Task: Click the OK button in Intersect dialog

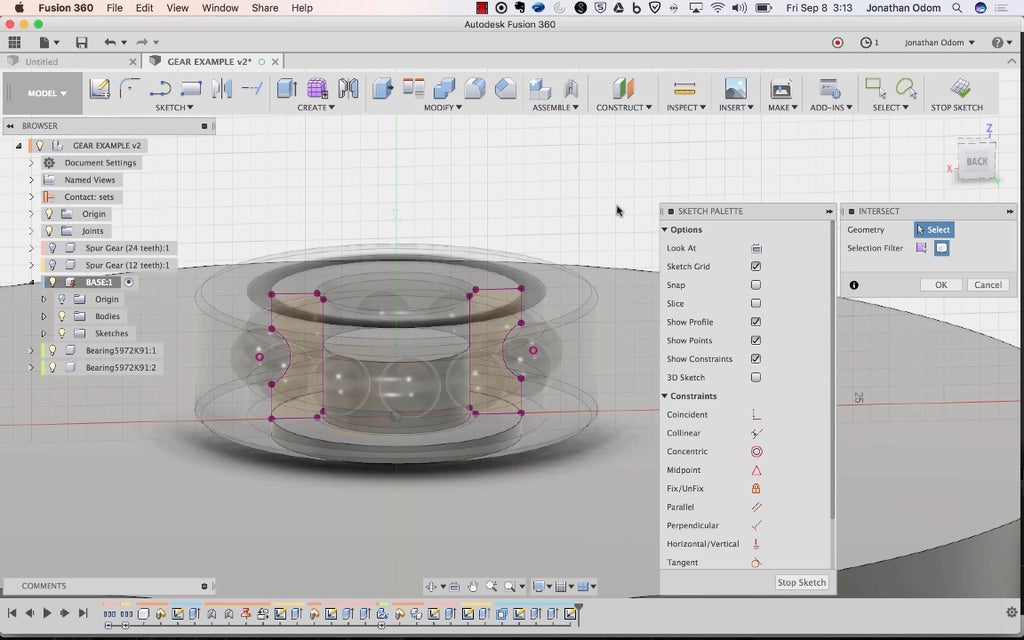Action: (940, 285)
